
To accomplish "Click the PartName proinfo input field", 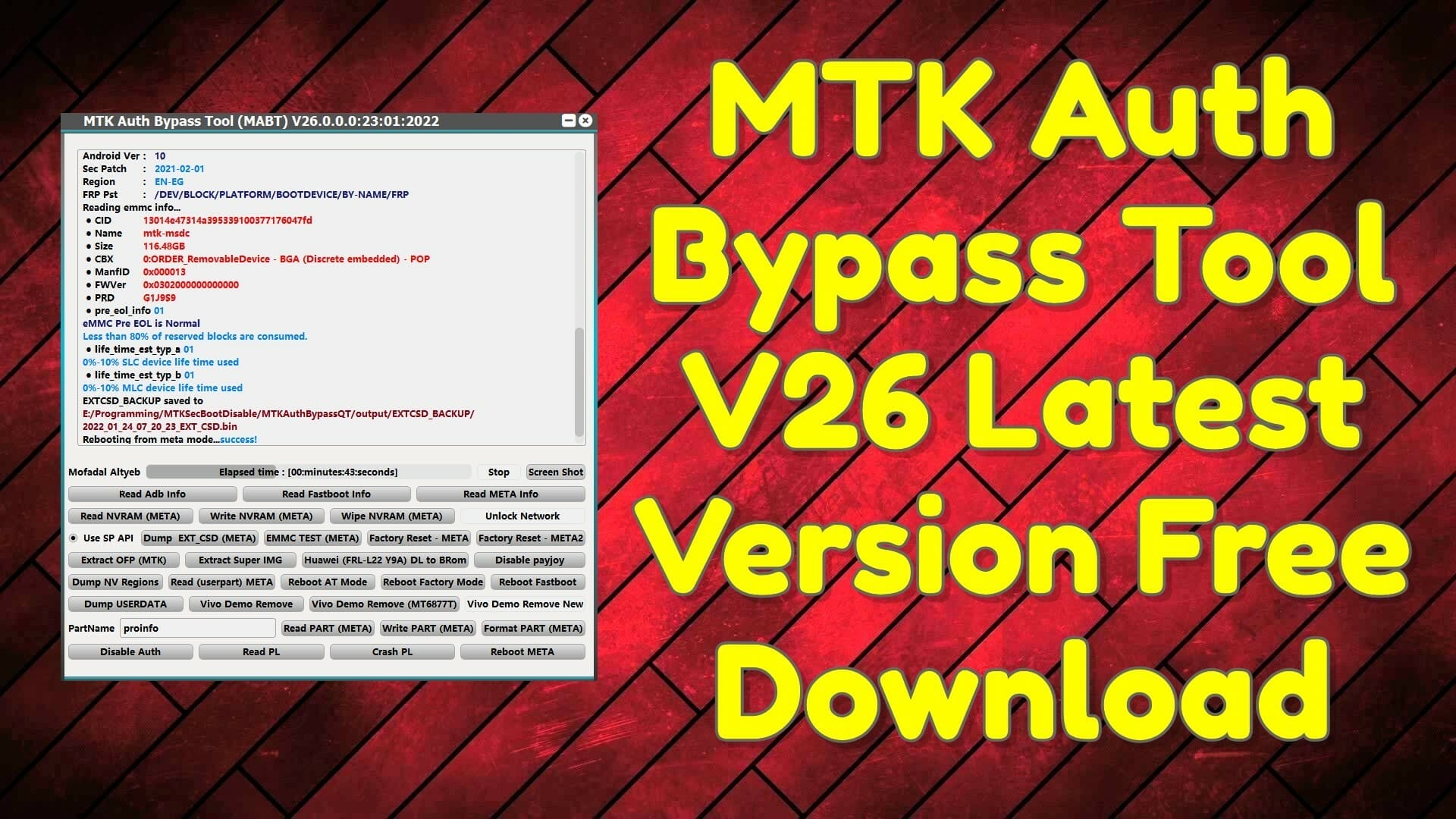I will [x=196, y=628].
